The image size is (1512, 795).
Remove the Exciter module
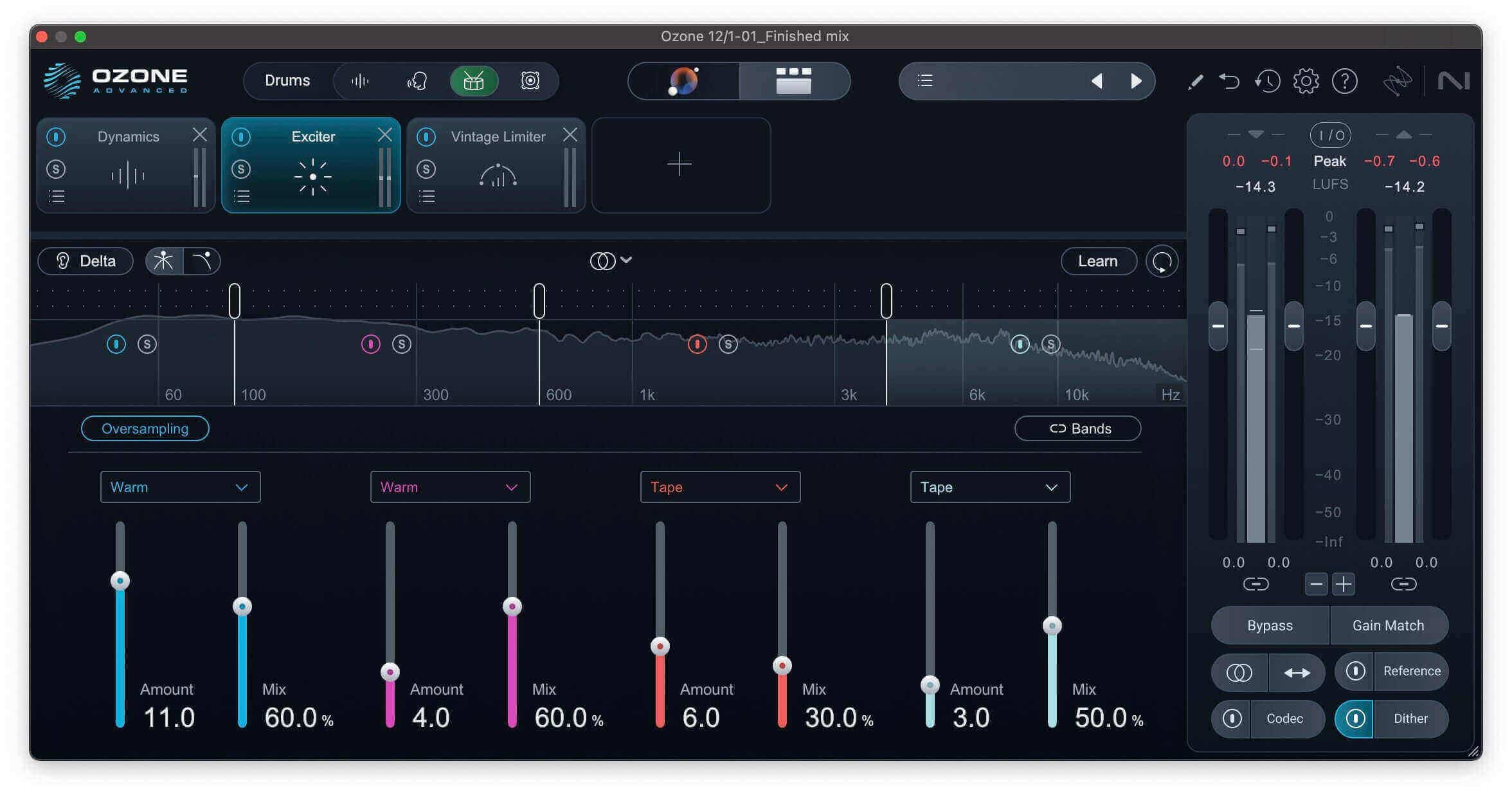pyautogui.click(x=385, y=134)
